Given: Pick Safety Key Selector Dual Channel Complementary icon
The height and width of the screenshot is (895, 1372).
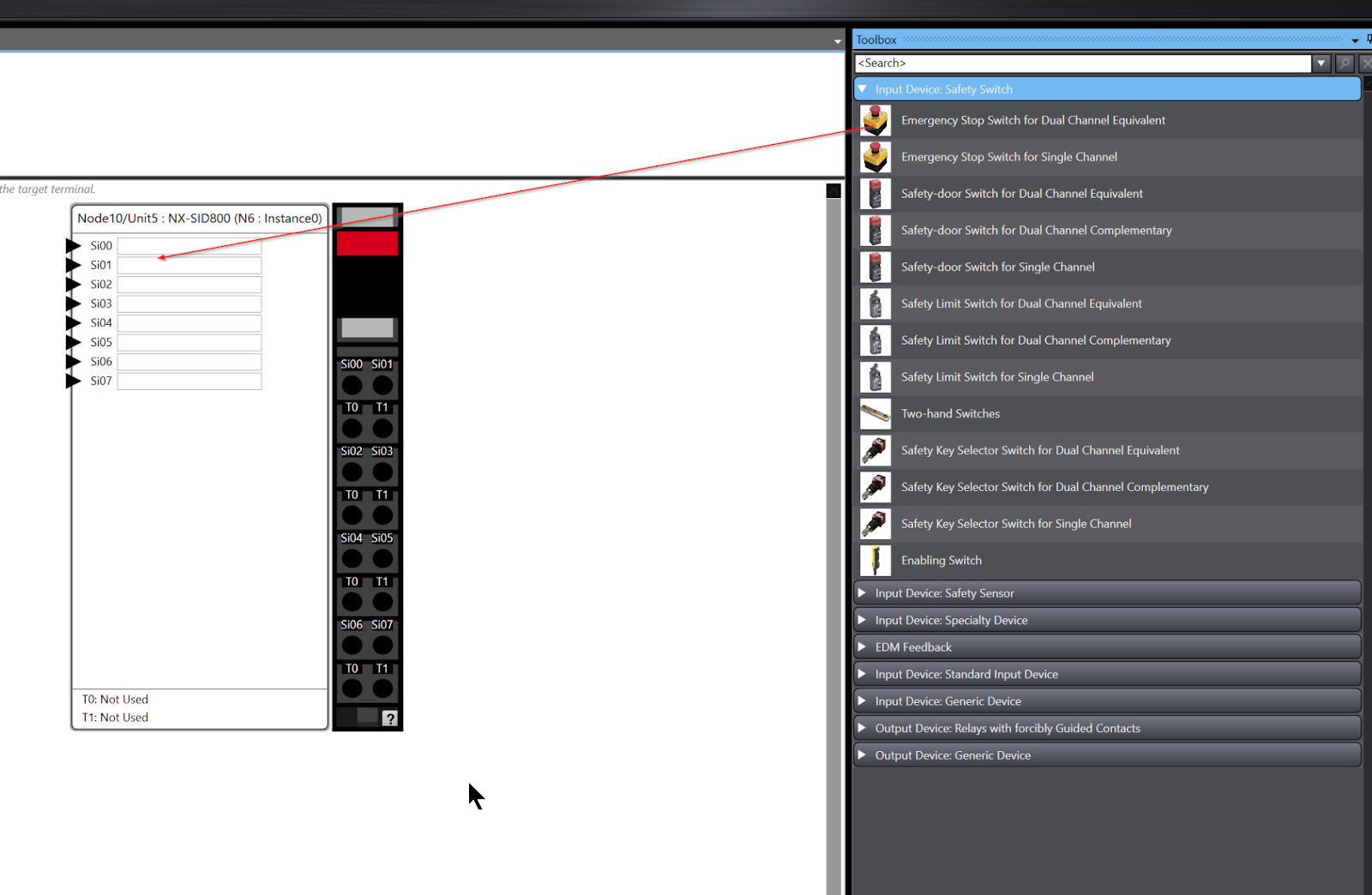Looking at the screenshot, I should tap(876, 487).
